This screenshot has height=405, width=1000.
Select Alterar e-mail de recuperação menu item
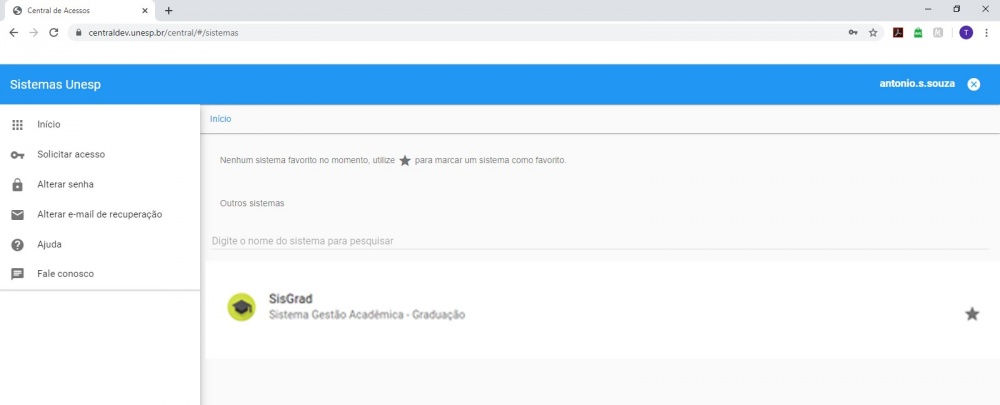click(x=99, y=215)
